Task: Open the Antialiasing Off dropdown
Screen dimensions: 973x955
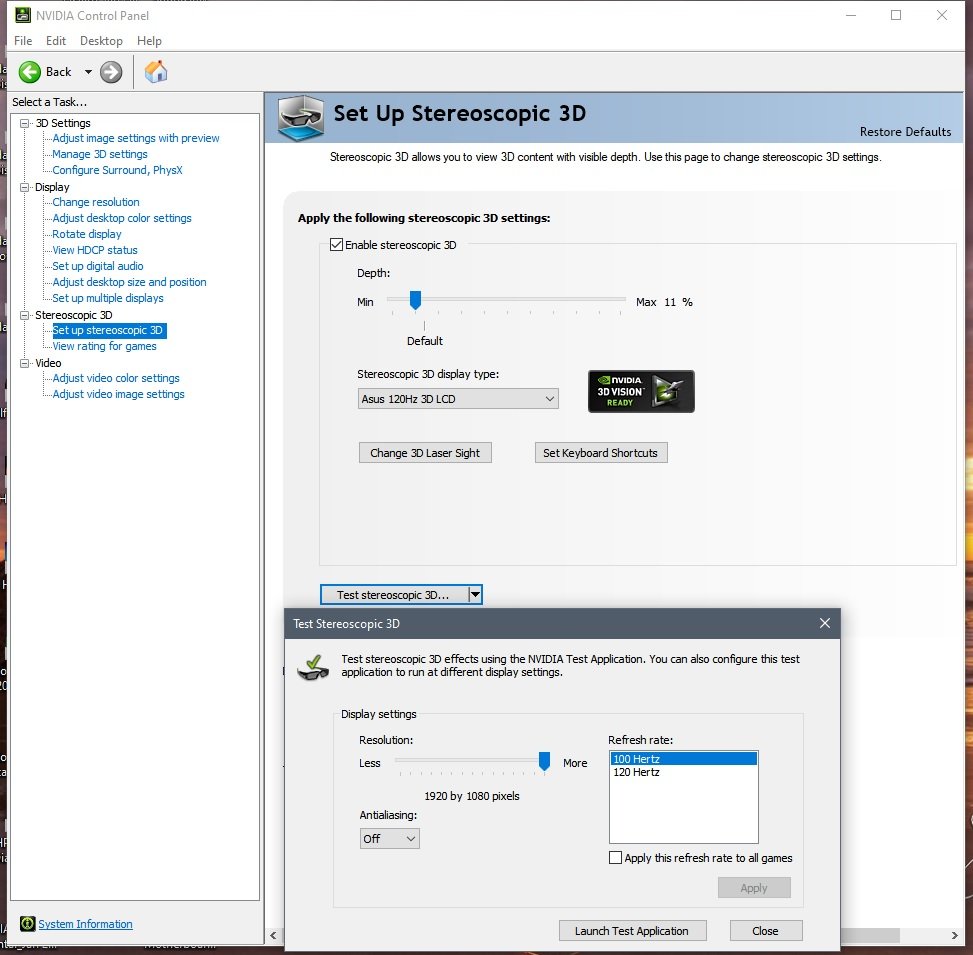Action: coord(390,838)
